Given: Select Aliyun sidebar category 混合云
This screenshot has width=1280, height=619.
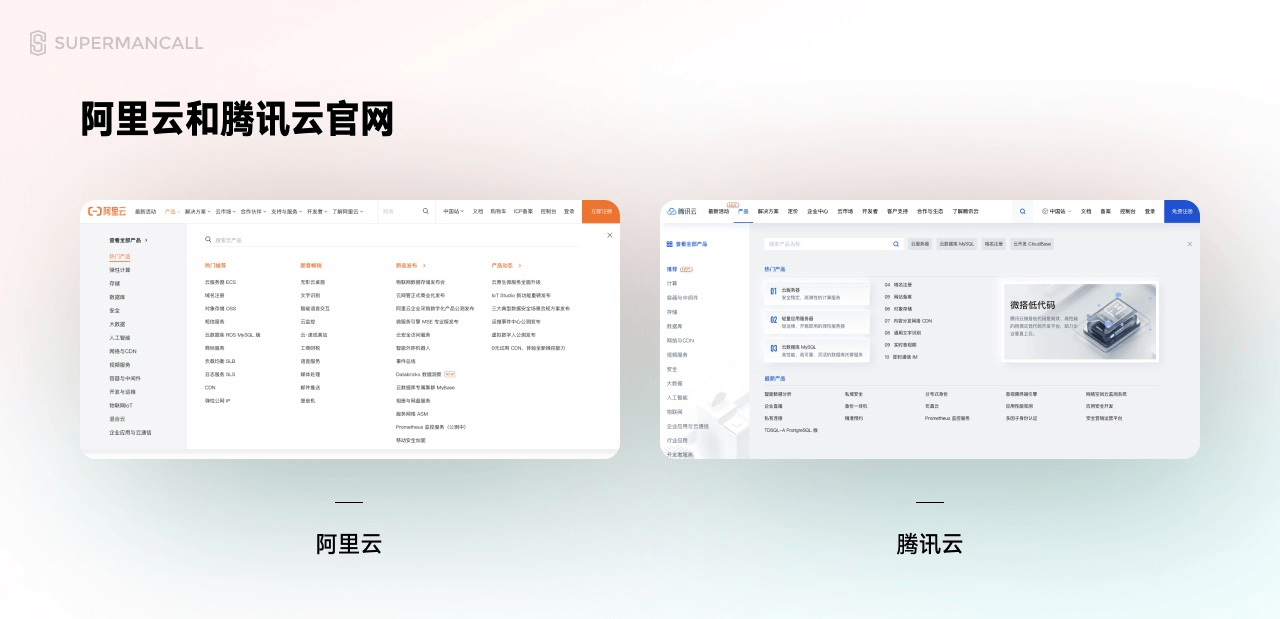Looking at the screenshot, I should pyautogui.click(x=117, y=419).
